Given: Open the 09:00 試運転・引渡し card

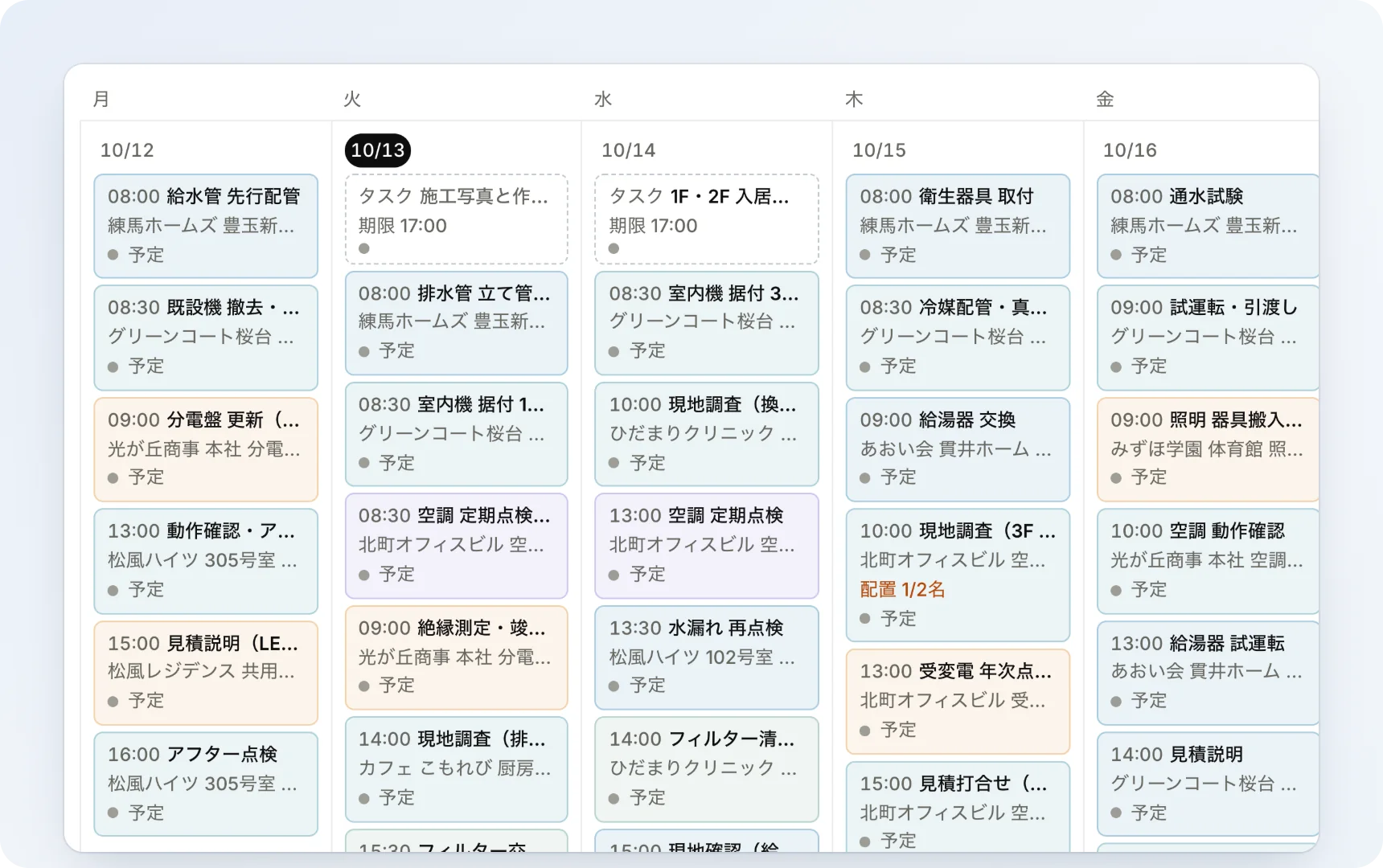Looking at the screenshot, I should click(1208, 338).
